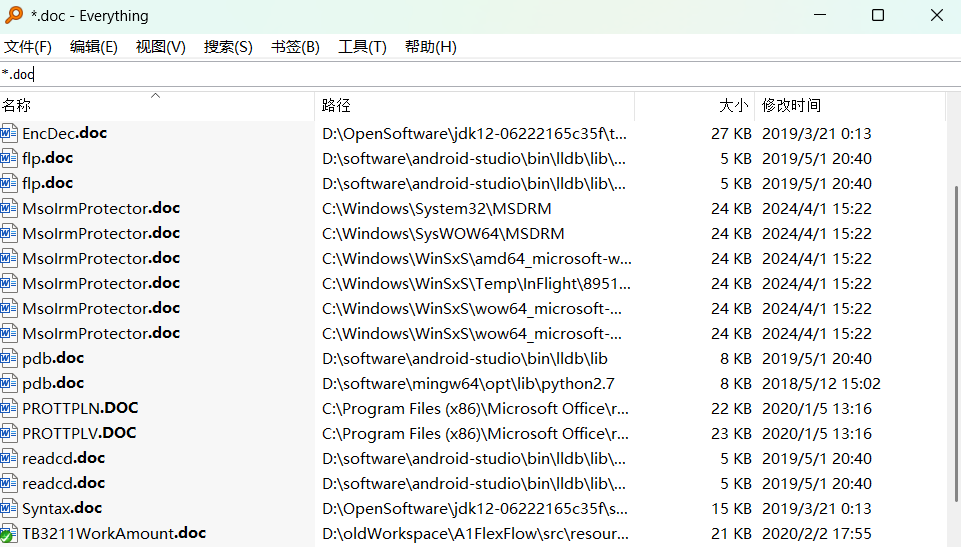
Task: Select the PROTTPLV.DOC file name
Action: [x=79, y=433]
